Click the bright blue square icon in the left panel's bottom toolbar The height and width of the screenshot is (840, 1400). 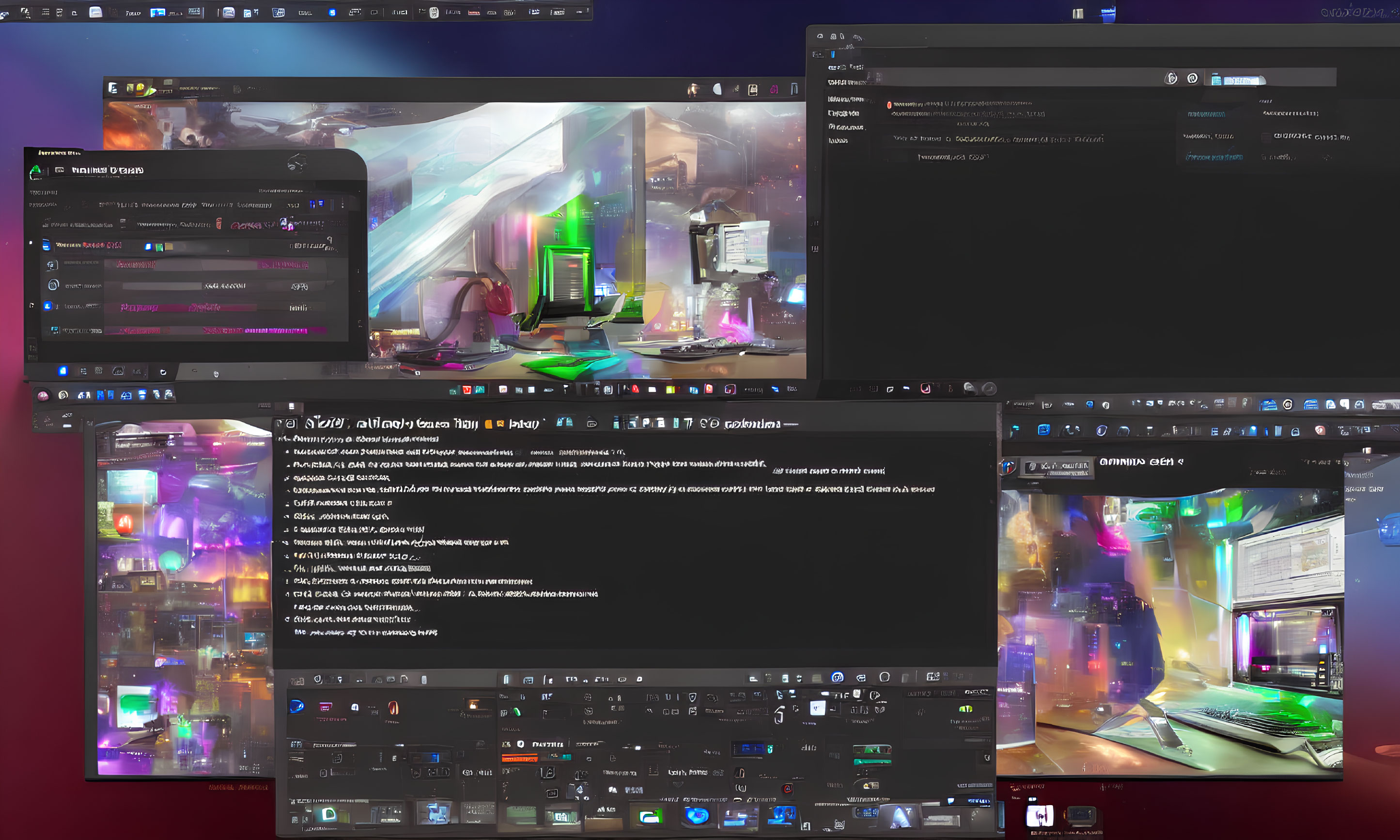(x=63, y=371)
